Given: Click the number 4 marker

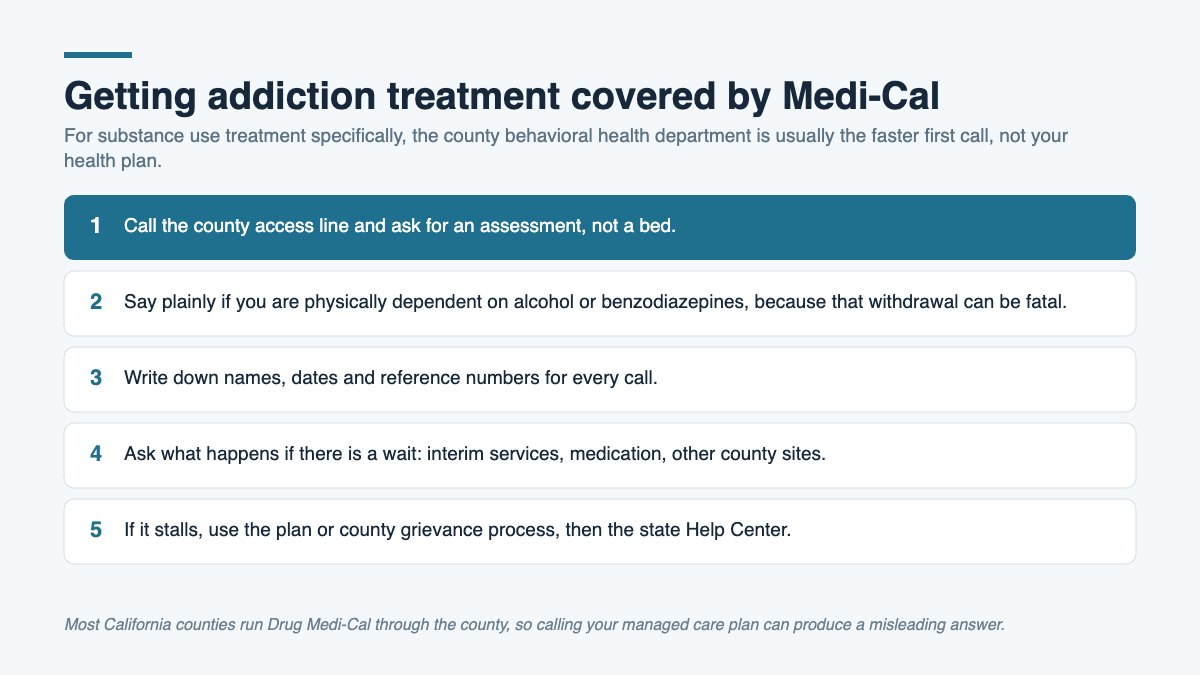Looking at the screenshot, I should pyautogui.click(x=96, y=454).
